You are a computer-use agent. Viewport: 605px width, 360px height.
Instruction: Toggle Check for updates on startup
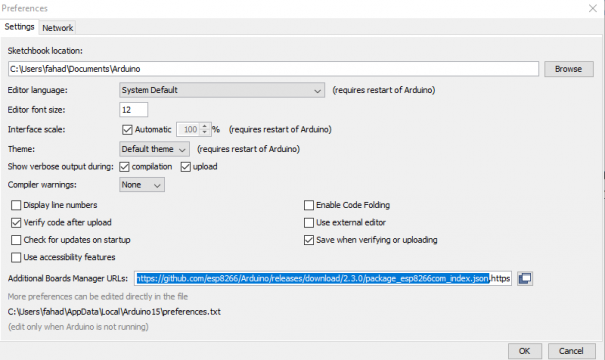click(16, 240)
